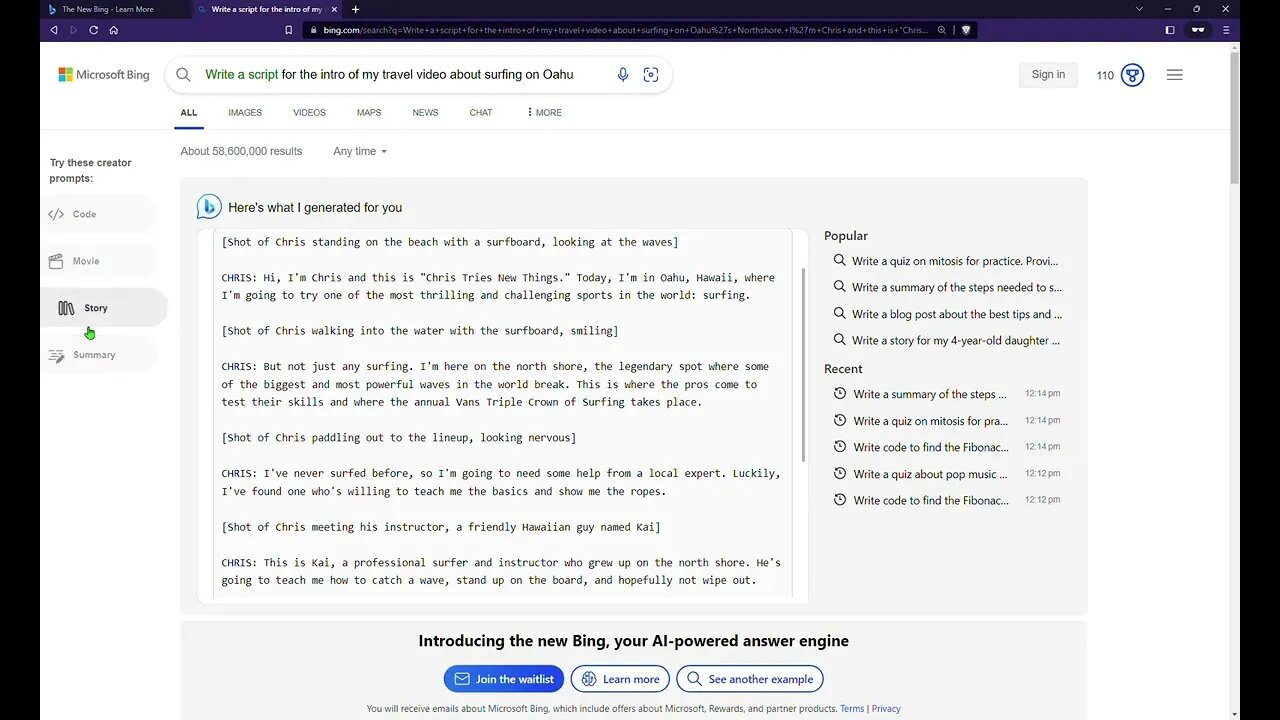
Task: Click the 110 rewards points counter
Action: [1105, 75]
